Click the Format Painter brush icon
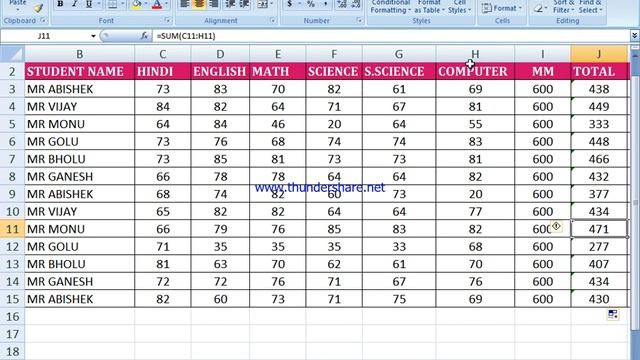640x360 pixels. (39, 7)
